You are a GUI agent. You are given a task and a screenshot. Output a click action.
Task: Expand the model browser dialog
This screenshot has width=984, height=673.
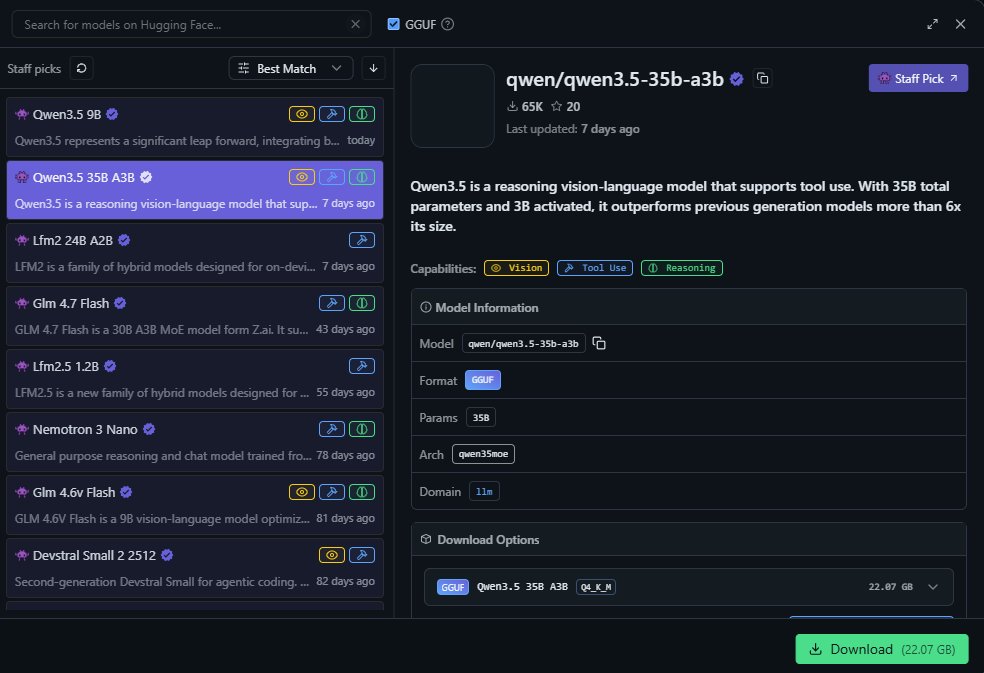933,24
